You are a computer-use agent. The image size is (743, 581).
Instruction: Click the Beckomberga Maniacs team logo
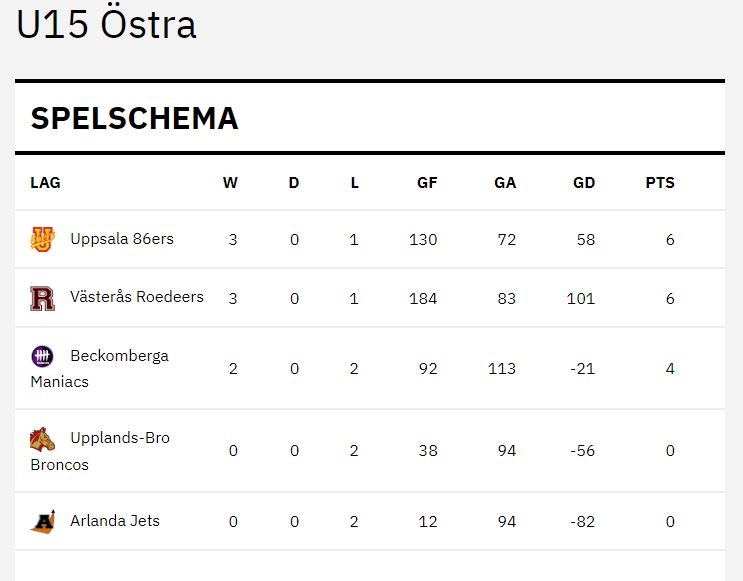43,356
